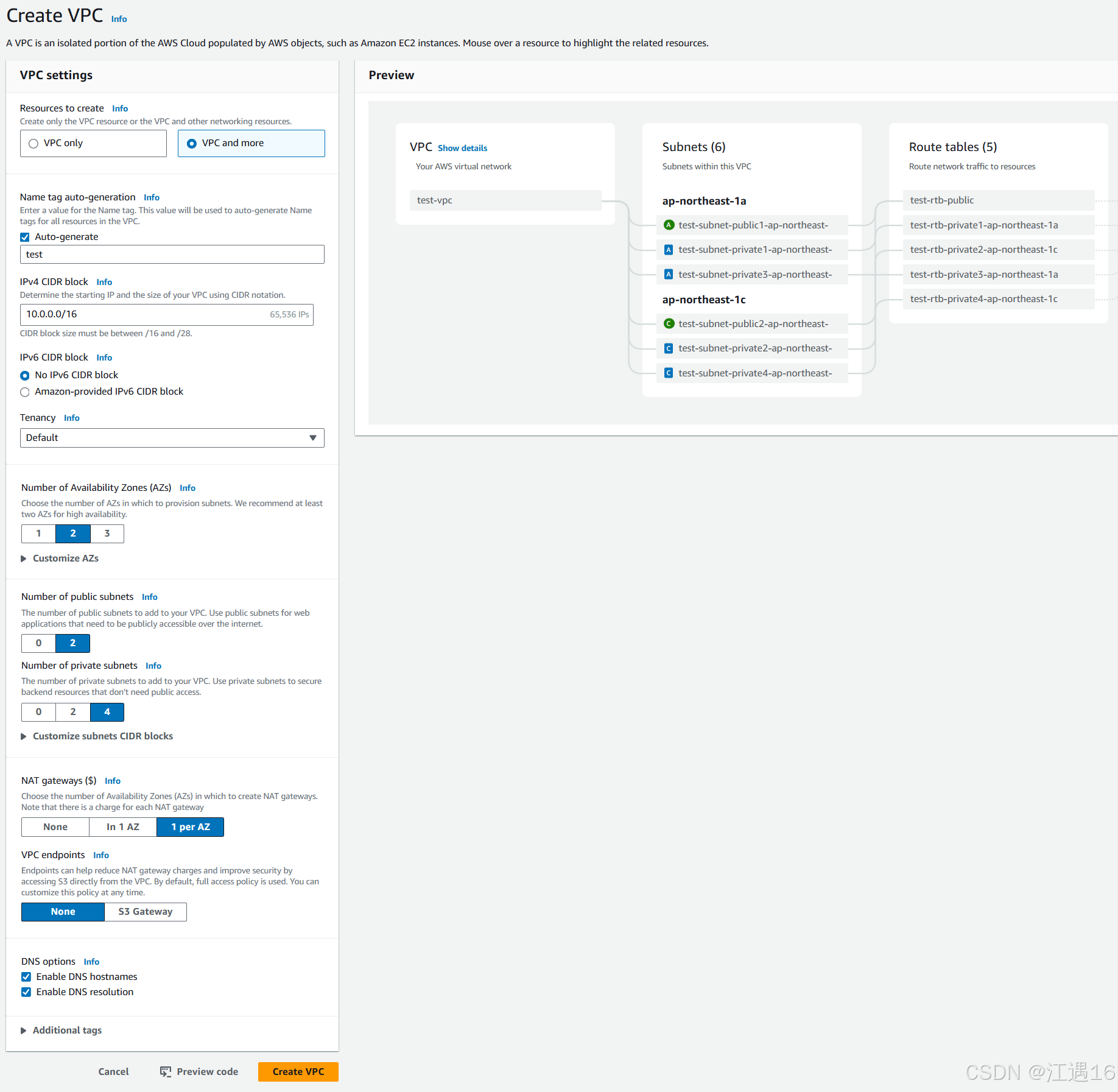
Task: Open Preview code
Action: (x=206, y=1072)
